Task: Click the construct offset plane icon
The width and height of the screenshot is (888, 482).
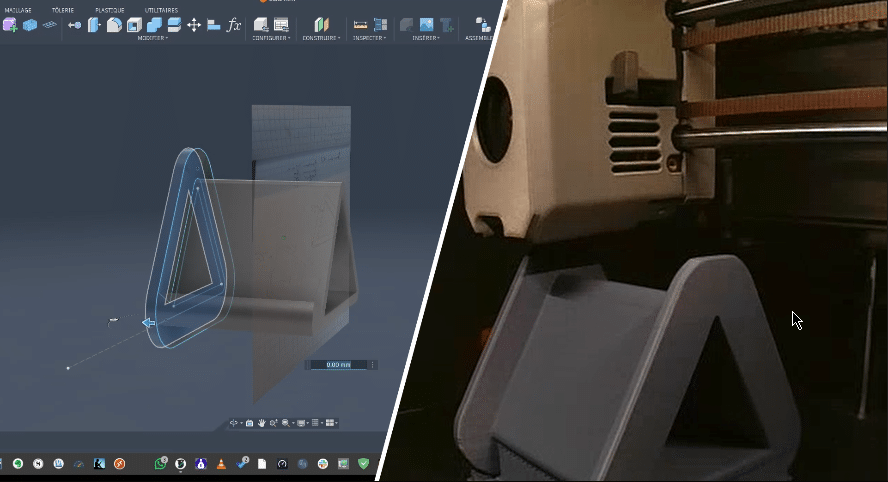Action: click(321, 25)
